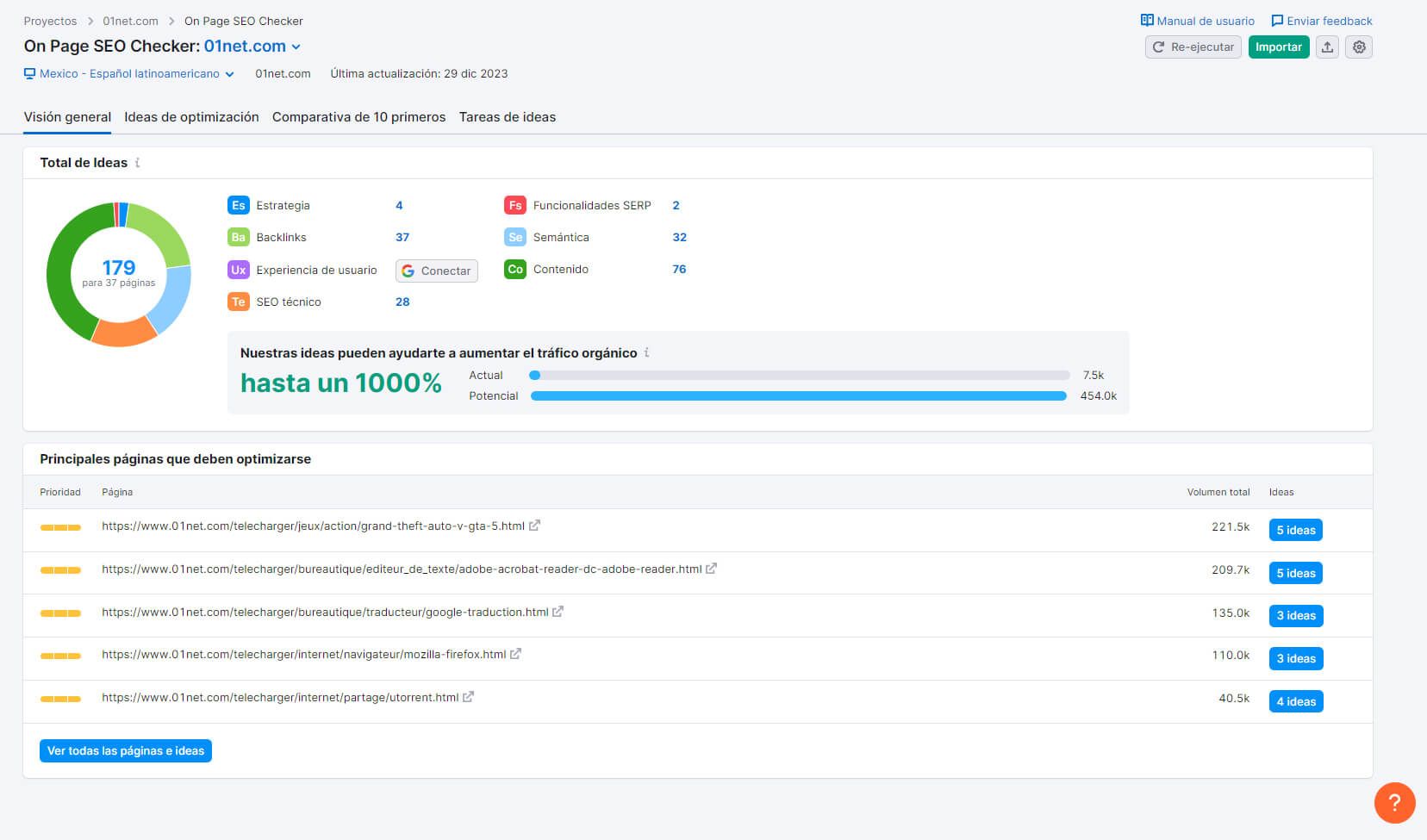Click 4 ideas button for utorrent page

1295,701
